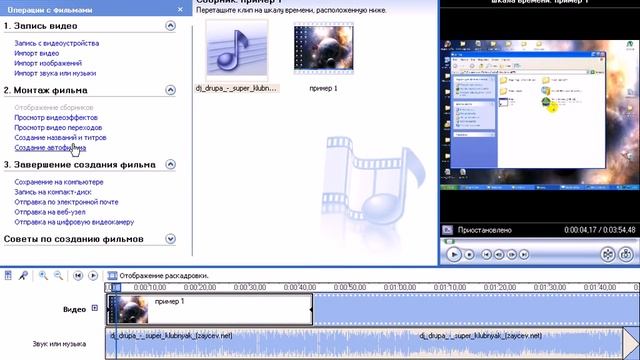Click the 0:01:00,00 mark on the ruler

(x=400, y=287)
